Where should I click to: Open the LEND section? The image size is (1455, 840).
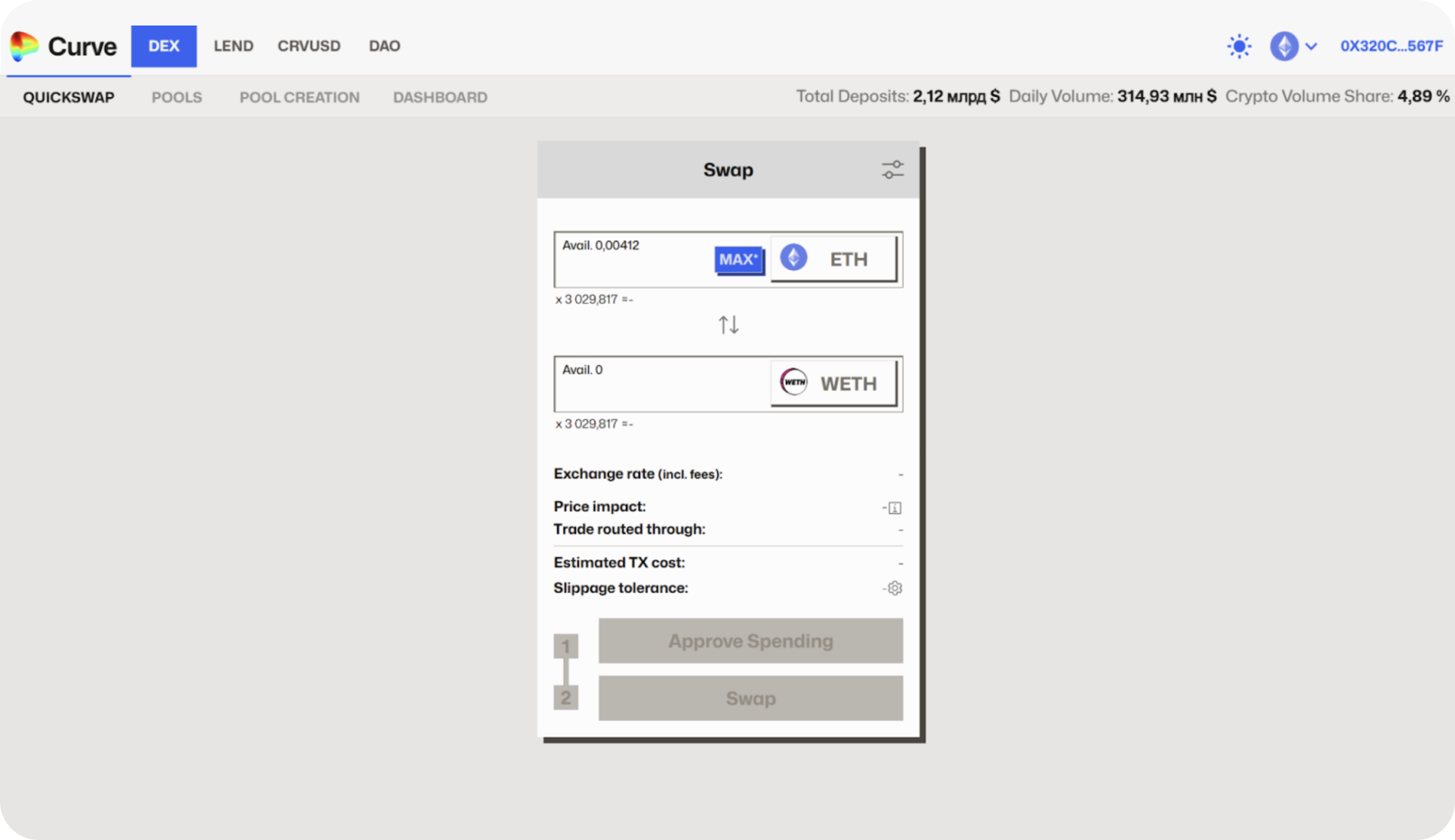[233, 46]
